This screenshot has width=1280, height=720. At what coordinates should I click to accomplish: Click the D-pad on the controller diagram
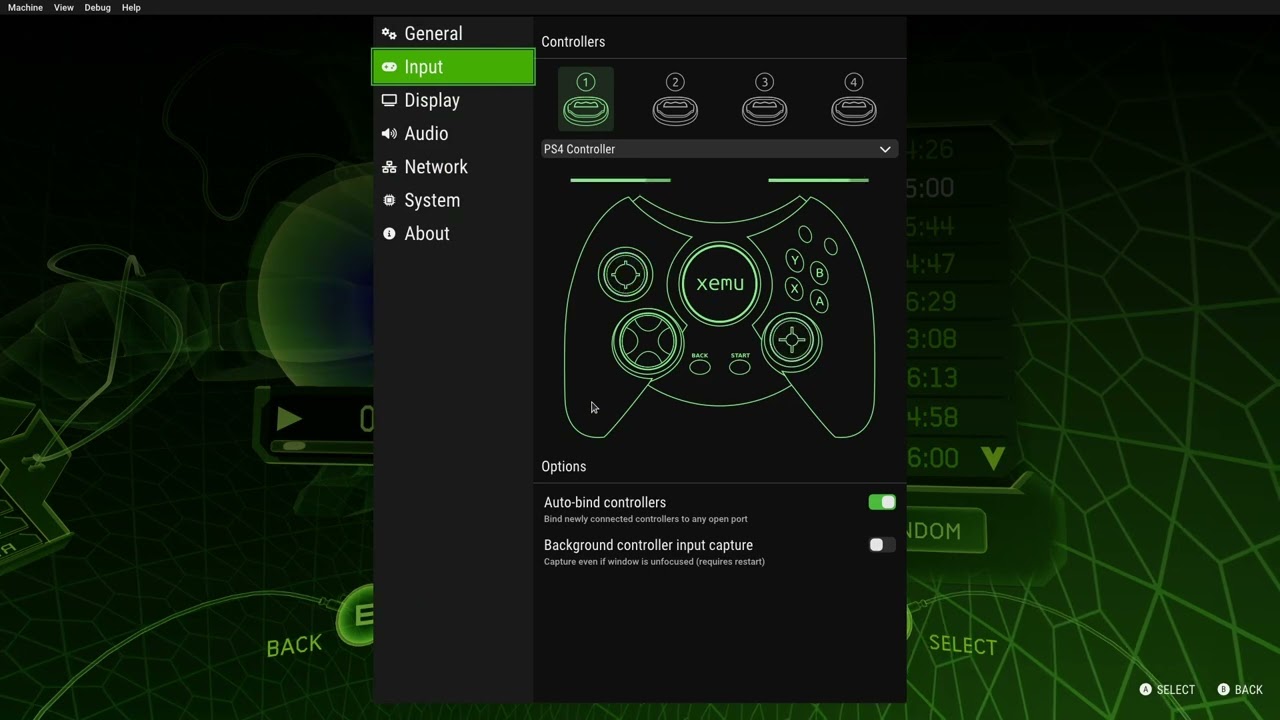[648, 343]
